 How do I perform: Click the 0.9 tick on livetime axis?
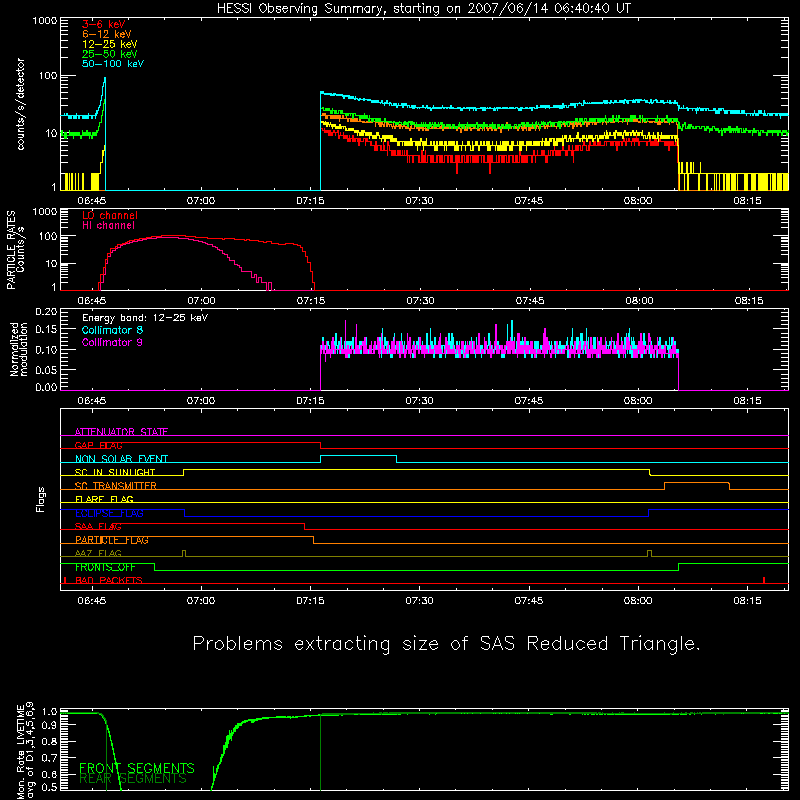pos(49,724)
